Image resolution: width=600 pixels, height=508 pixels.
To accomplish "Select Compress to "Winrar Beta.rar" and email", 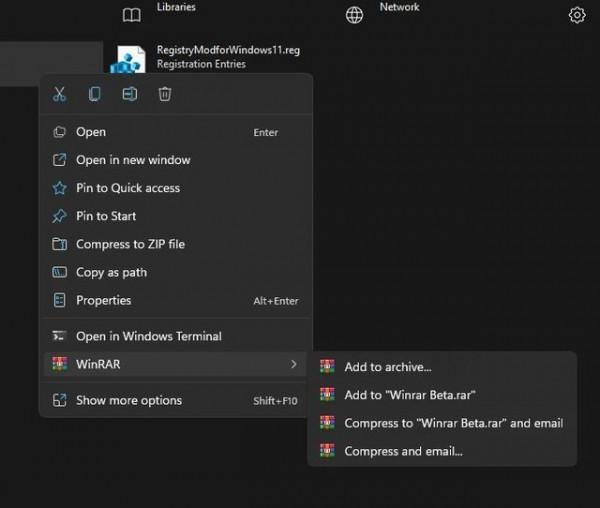I will tap(442, 423).
